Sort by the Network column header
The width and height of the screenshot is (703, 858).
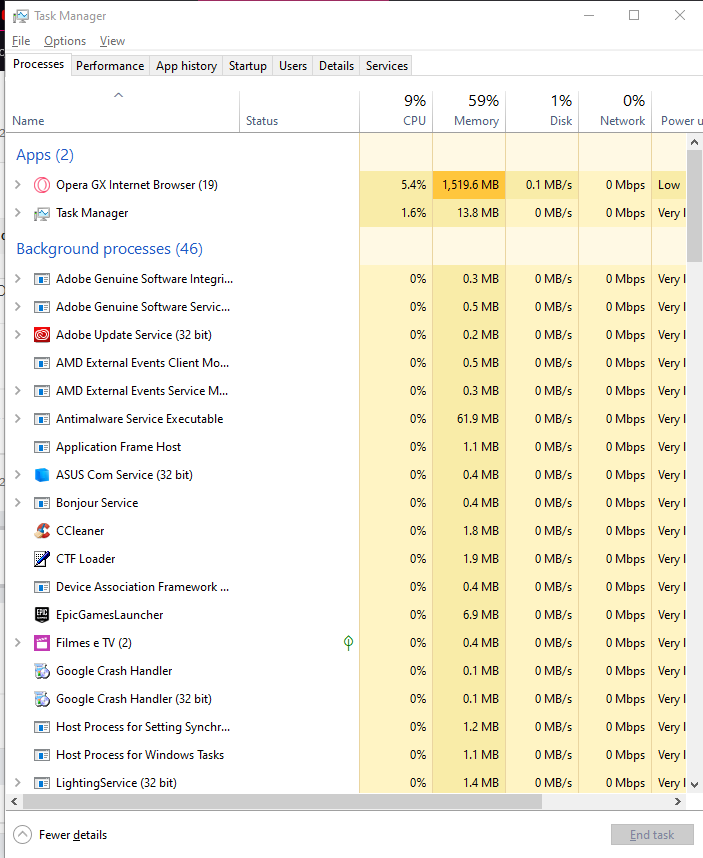tap(615, 111)
